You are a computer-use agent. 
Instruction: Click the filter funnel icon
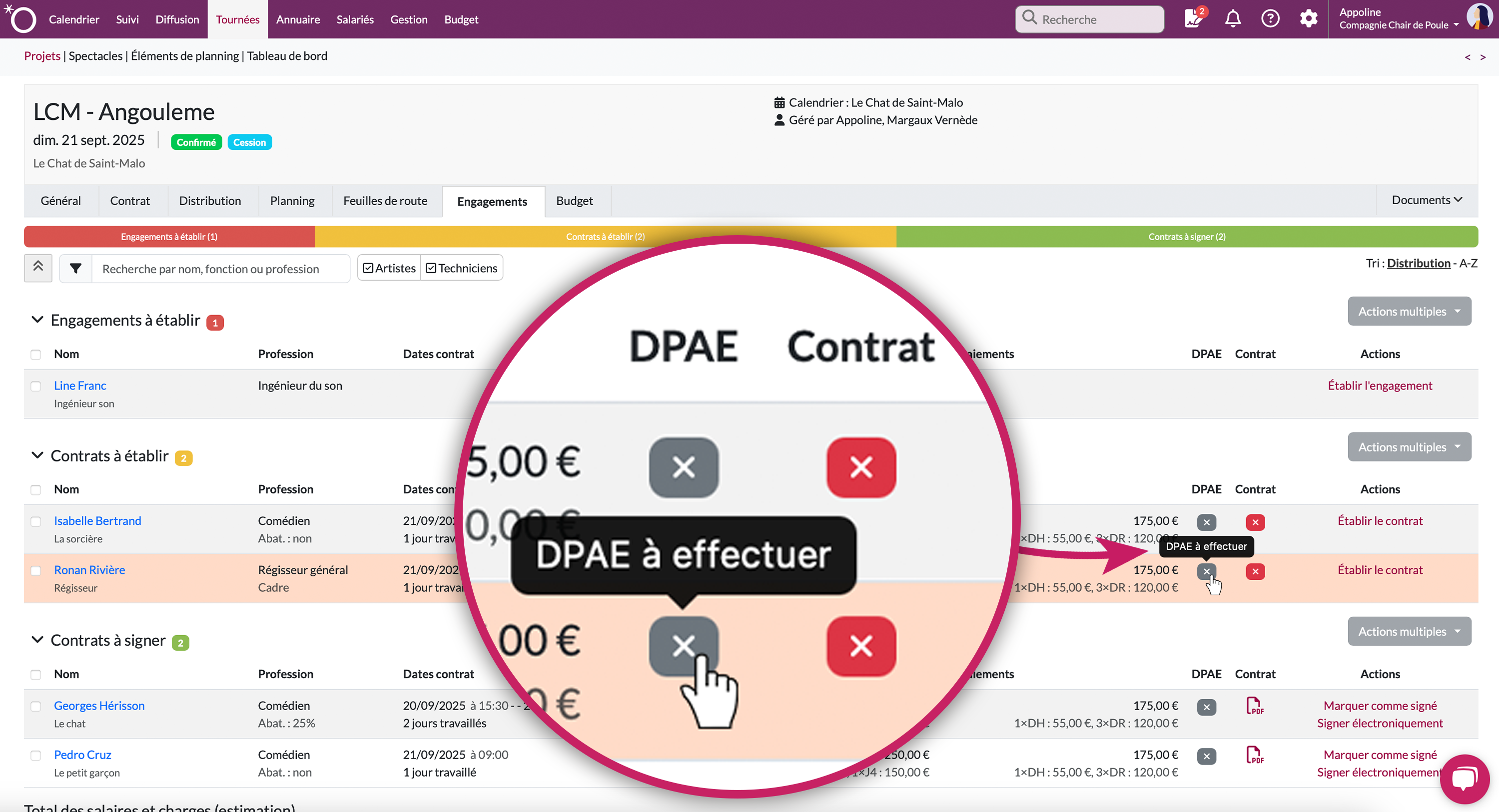[x=75, y=268]
